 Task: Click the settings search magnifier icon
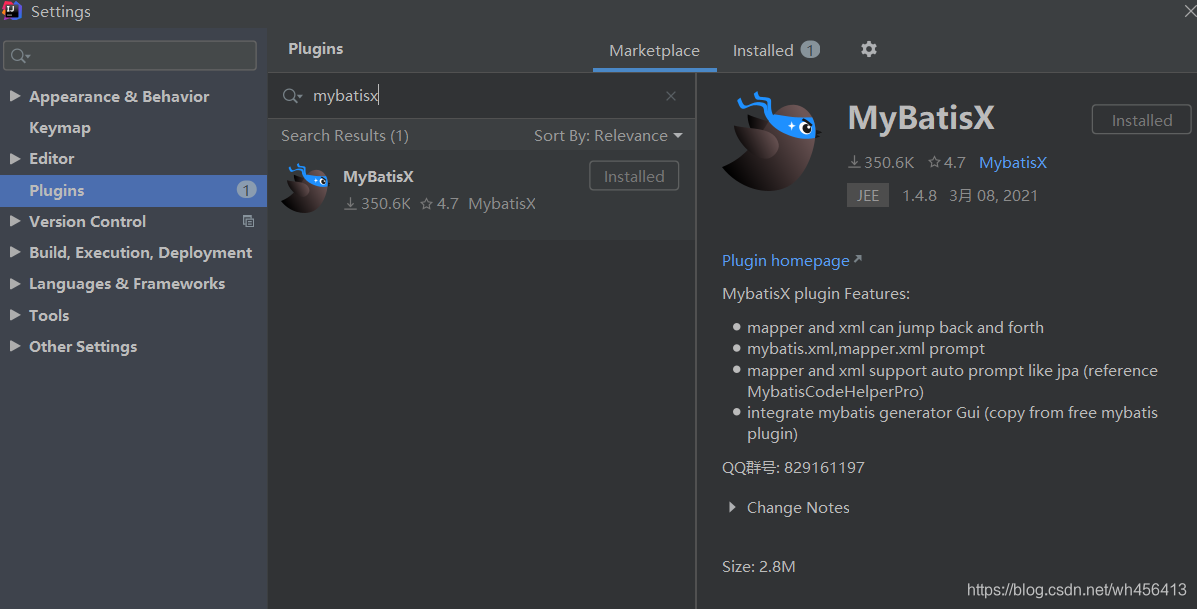(21, 56)
